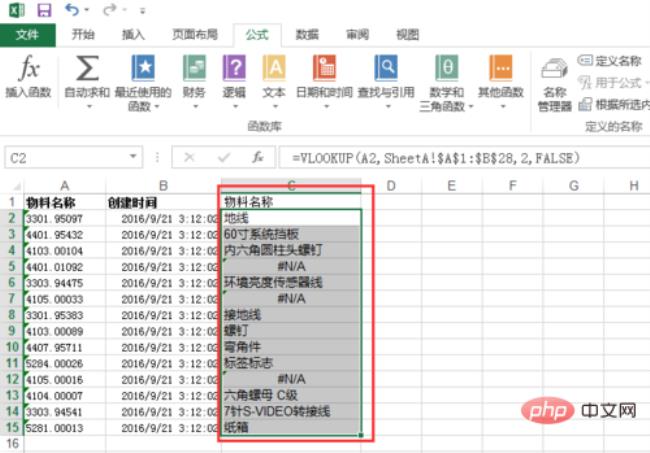Click the Define Name (定义名称) button
650x453 pixels.
point(609,61)
